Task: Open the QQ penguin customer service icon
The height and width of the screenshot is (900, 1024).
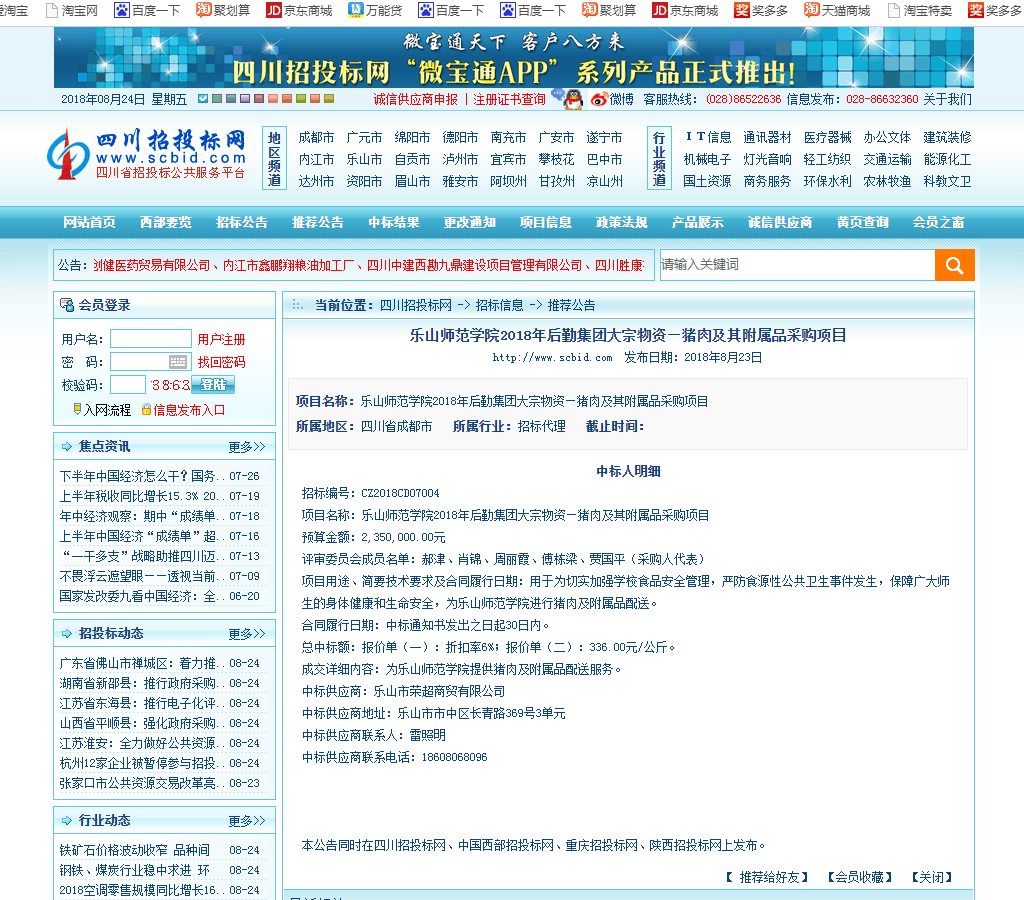Action: 573,99
